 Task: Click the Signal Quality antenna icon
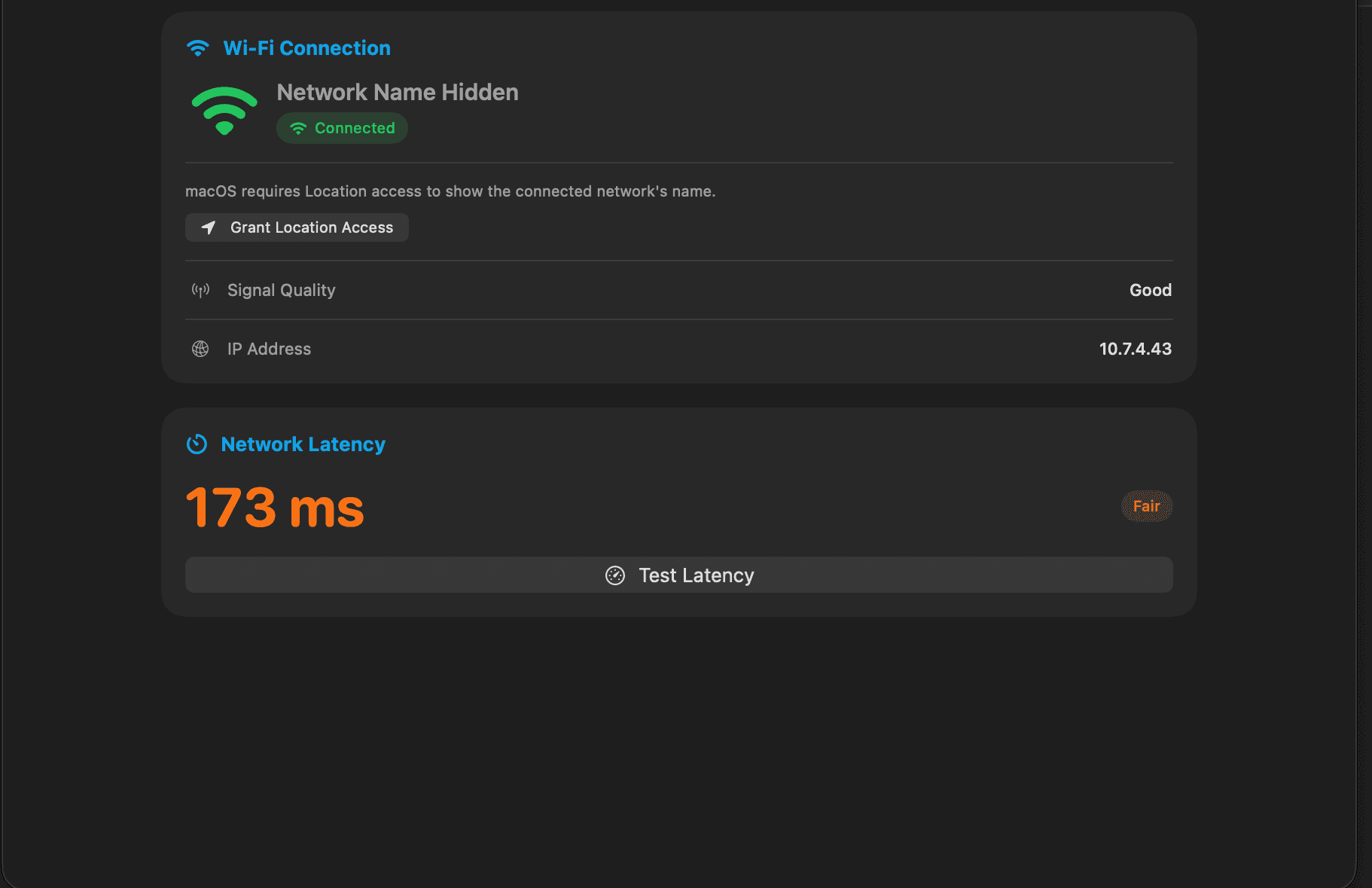tap(200, 290)
